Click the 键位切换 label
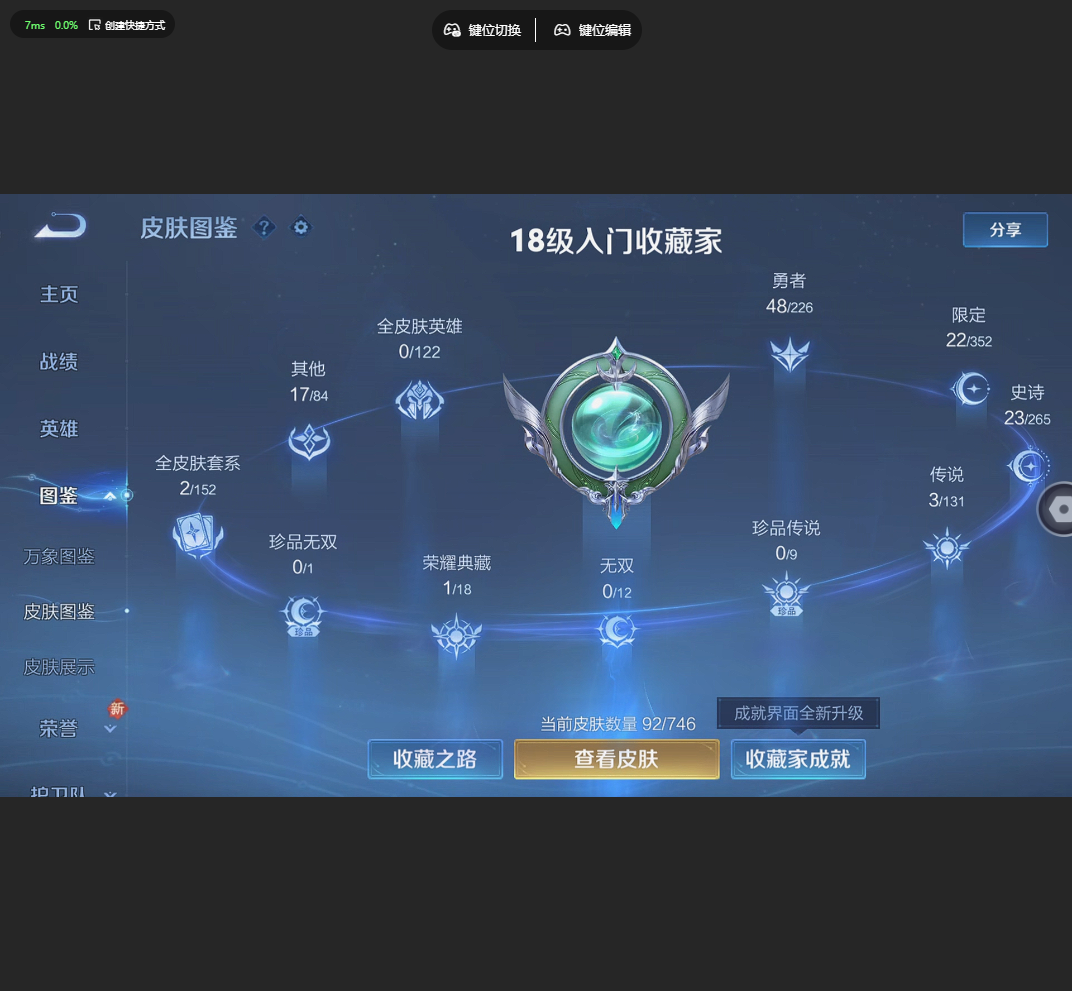 495,30
